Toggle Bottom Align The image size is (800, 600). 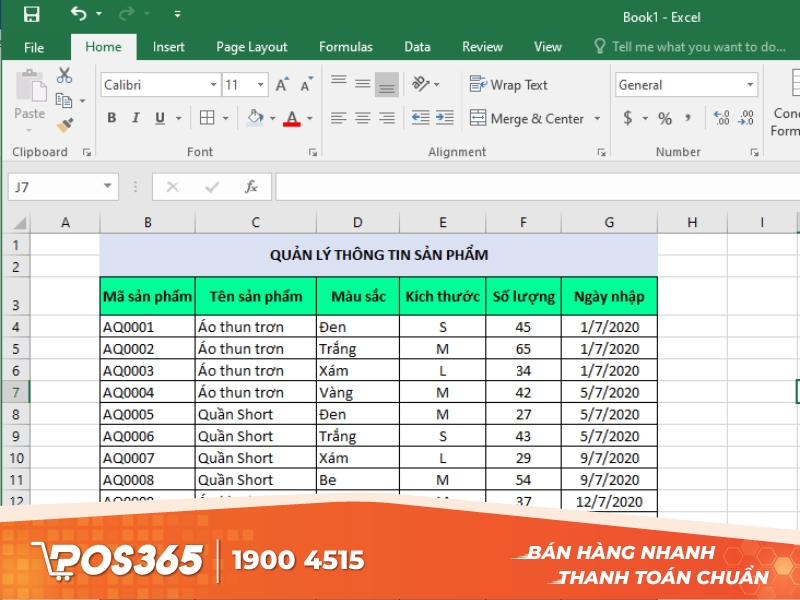pyautogui.click(x=387, y=84)
